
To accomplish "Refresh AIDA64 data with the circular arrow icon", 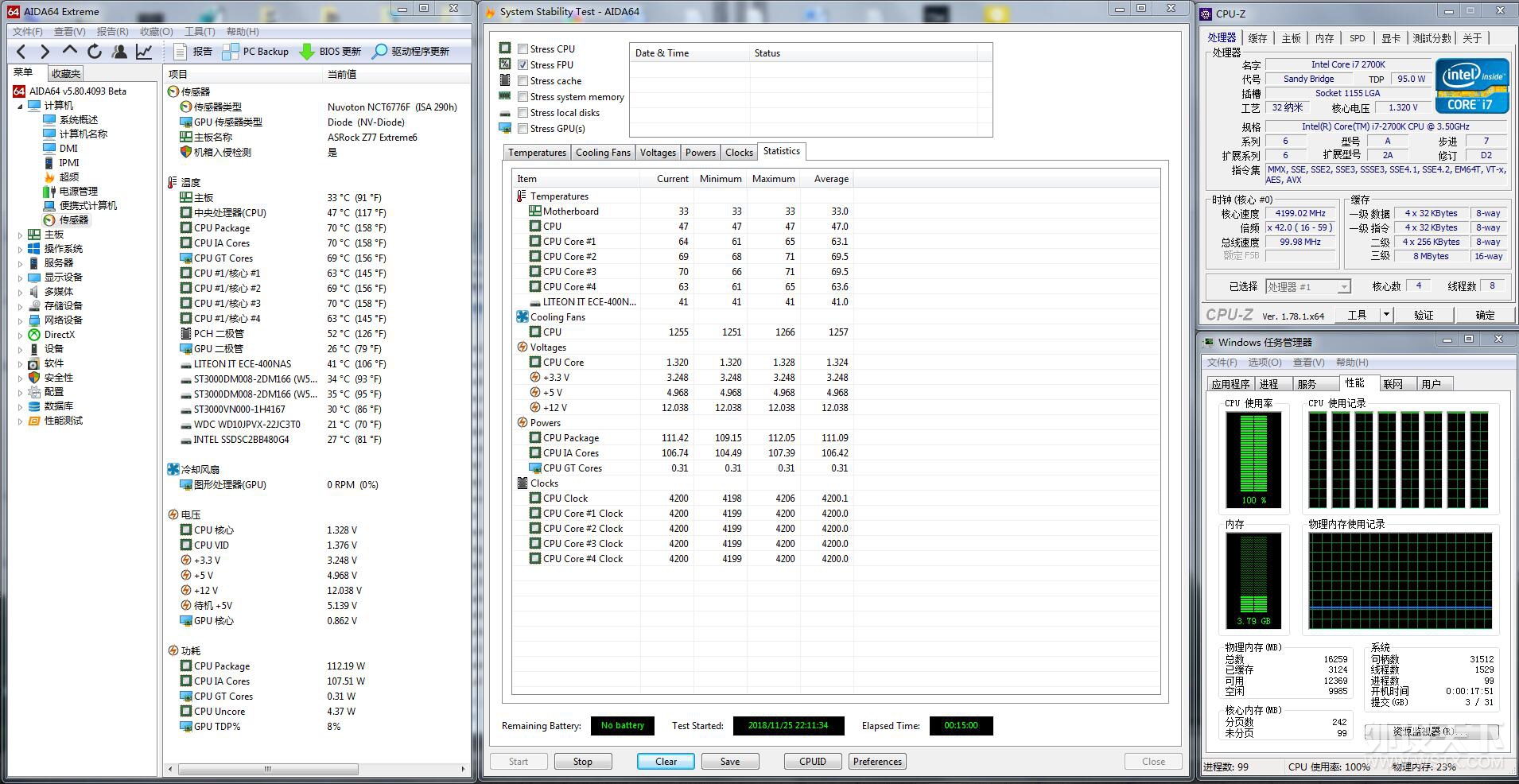I will click(x=95, y=52).
